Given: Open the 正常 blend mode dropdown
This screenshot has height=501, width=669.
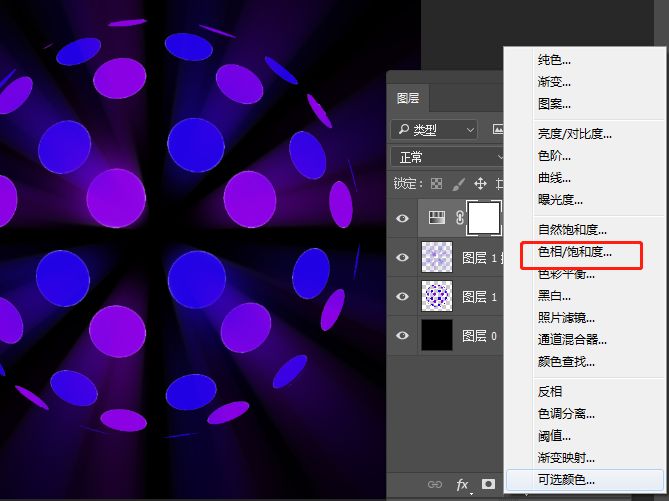Looking at the screenshot, I should click(x=447, y=157).
